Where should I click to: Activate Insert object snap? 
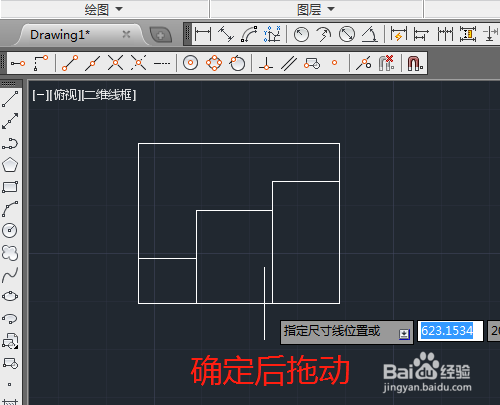pos(312,63)
